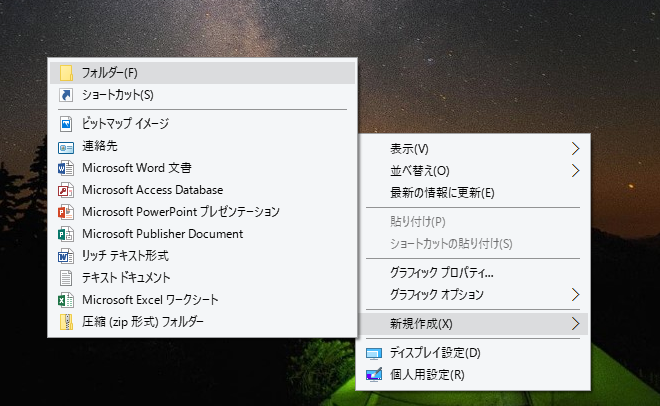660x406 pixels.
Task: Click the Access database icon
Action: (x=66, y=190)
